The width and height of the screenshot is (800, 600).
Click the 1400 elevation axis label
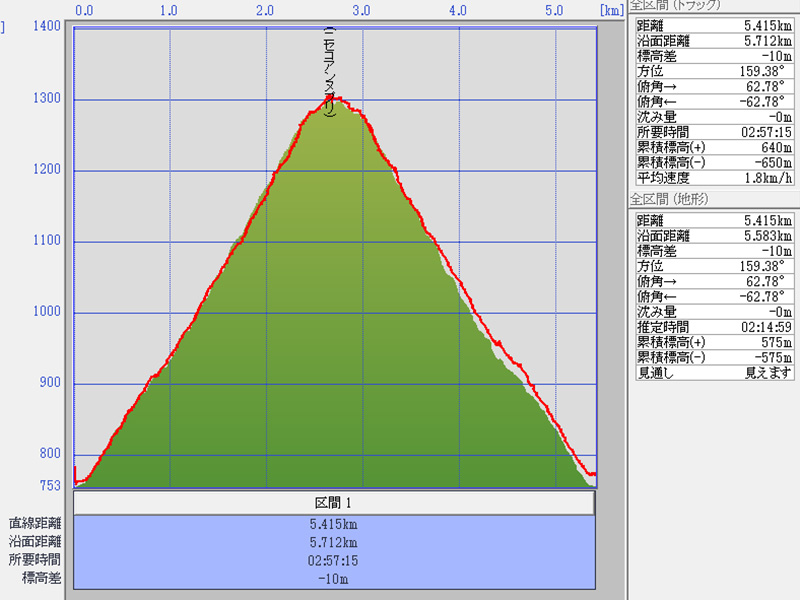click(x=46, y=27)
